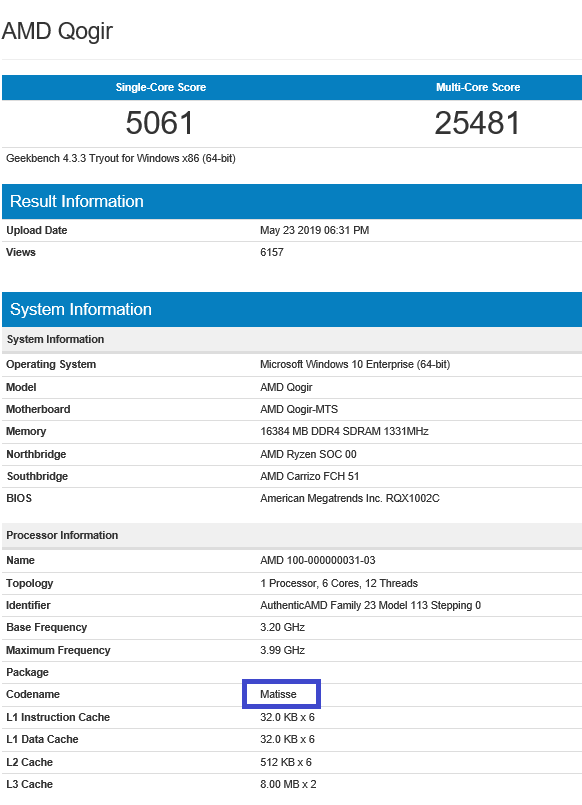Click the Memory row label
582x805 pixels.
[26, 432]
